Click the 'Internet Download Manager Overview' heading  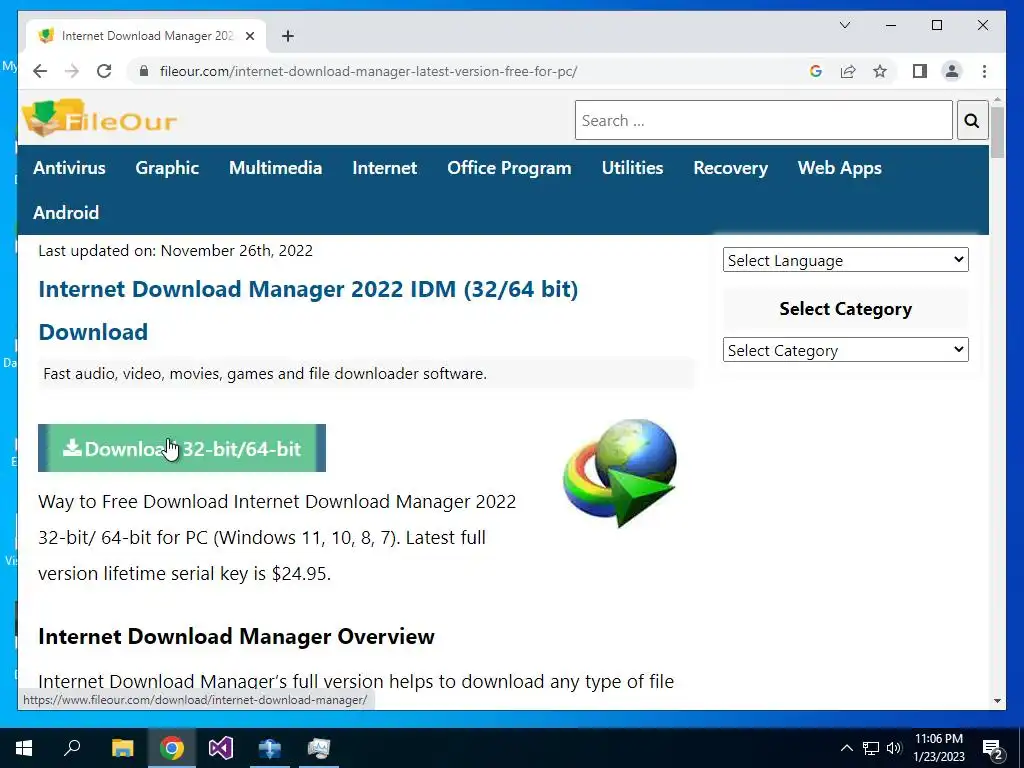236,636
